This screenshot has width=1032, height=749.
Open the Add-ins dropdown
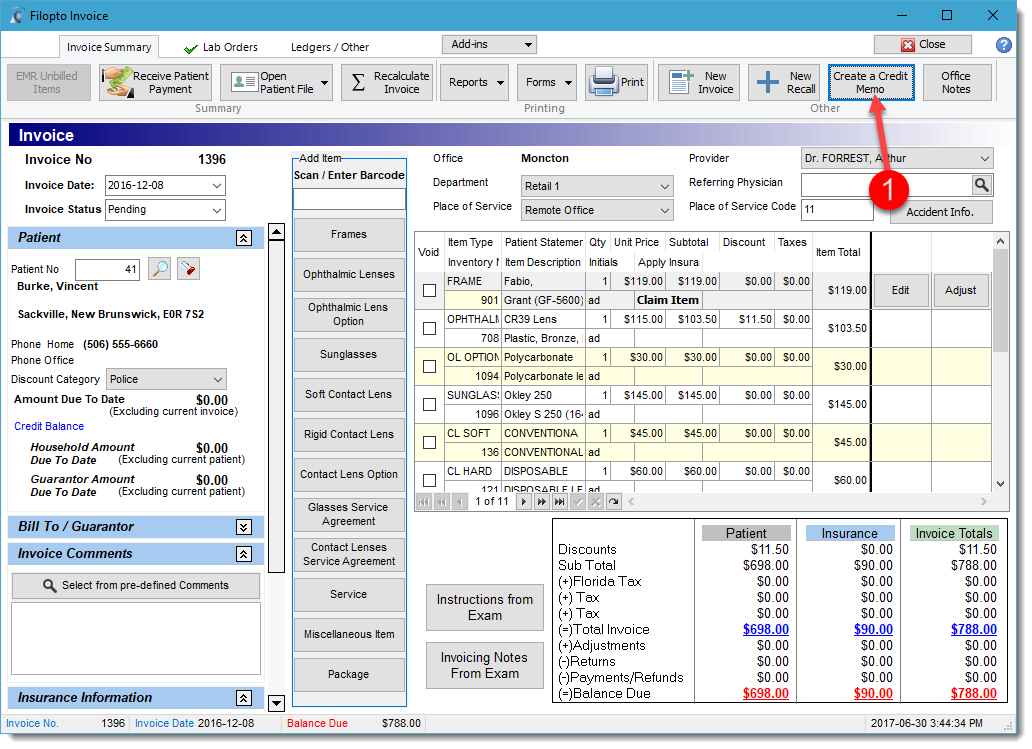coord(490,44)
